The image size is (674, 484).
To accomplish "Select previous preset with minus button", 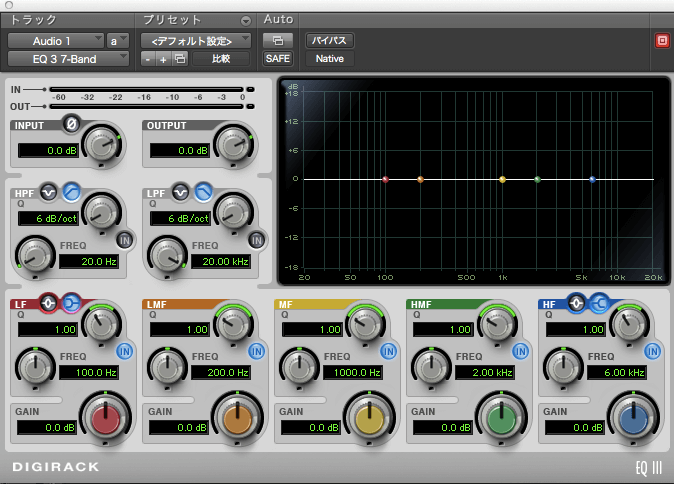I will tap(147, 59).
